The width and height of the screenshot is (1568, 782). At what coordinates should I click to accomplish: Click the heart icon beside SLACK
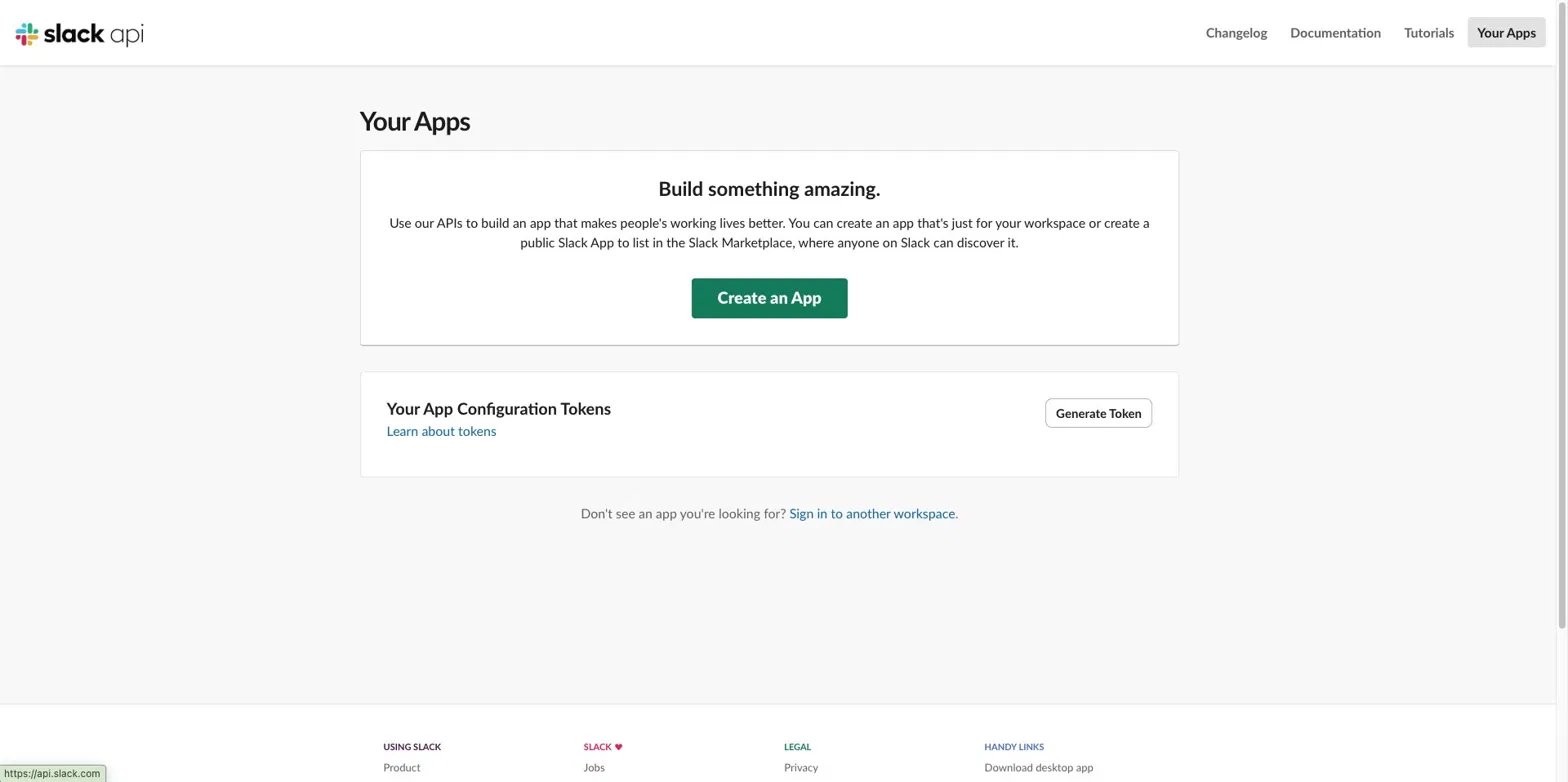pyautogui.click(x=618, y=747)
